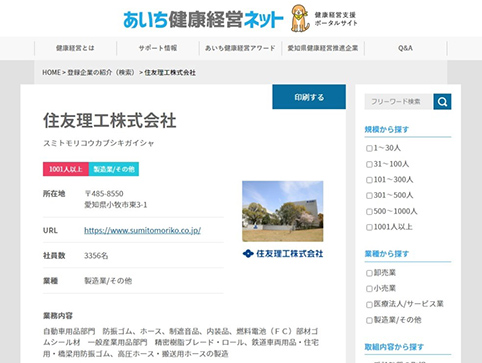
Task: Open the 健康経営とは menu item
Action: click(75, 48)
